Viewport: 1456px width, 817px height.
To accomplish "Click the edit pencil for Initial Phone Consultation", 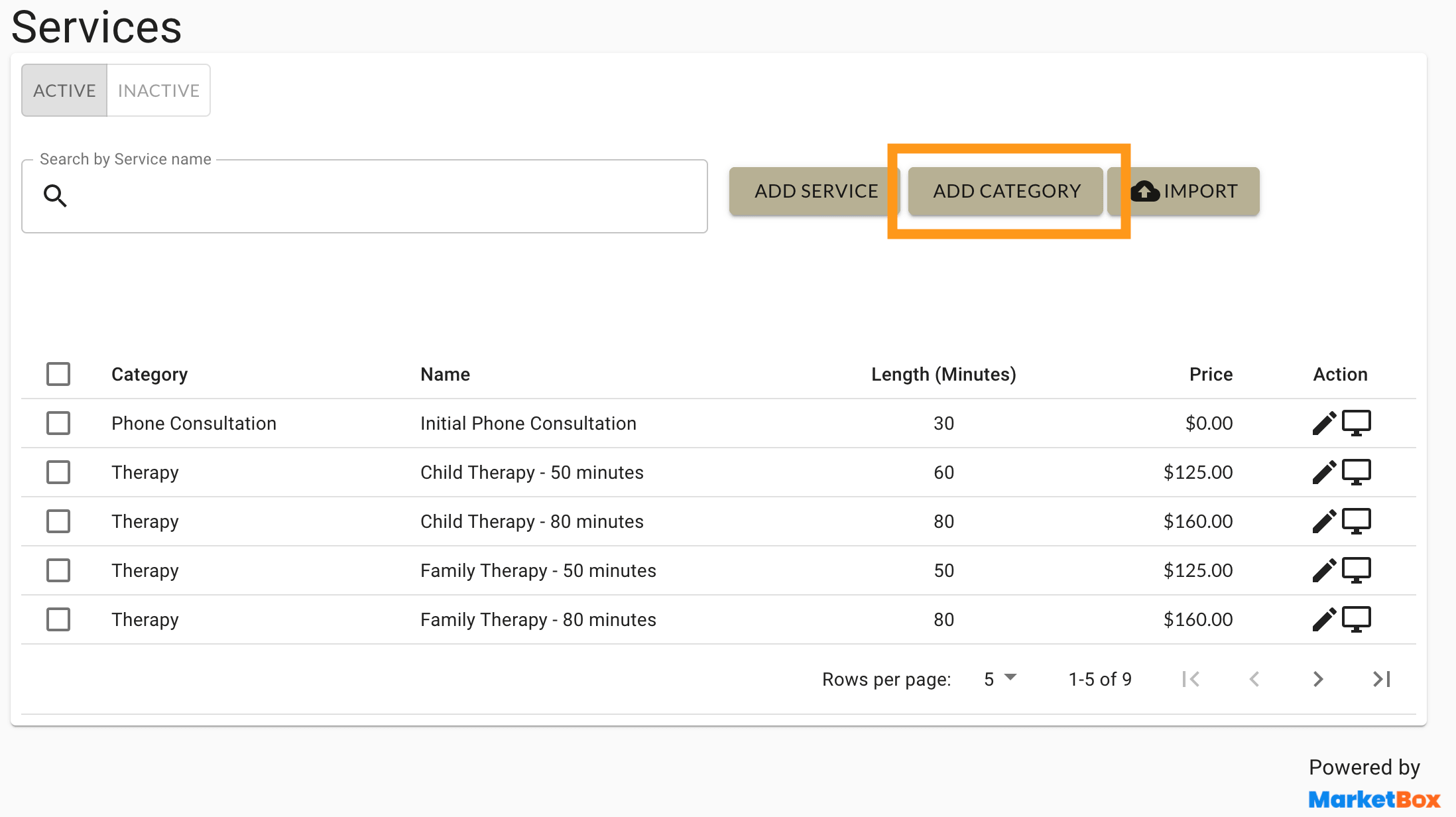I will [1323, 423].
